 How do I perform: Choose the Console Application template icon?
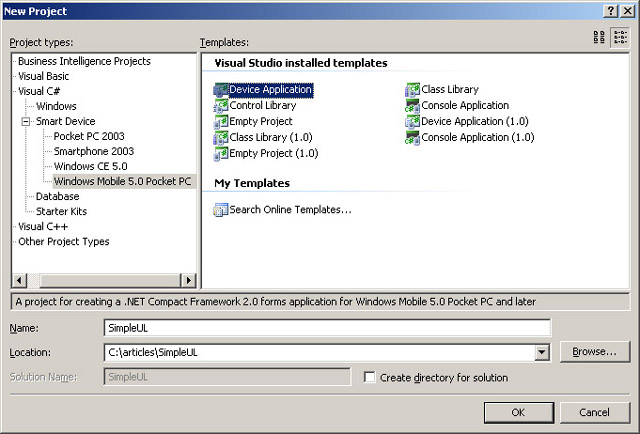tap(412, 106)
